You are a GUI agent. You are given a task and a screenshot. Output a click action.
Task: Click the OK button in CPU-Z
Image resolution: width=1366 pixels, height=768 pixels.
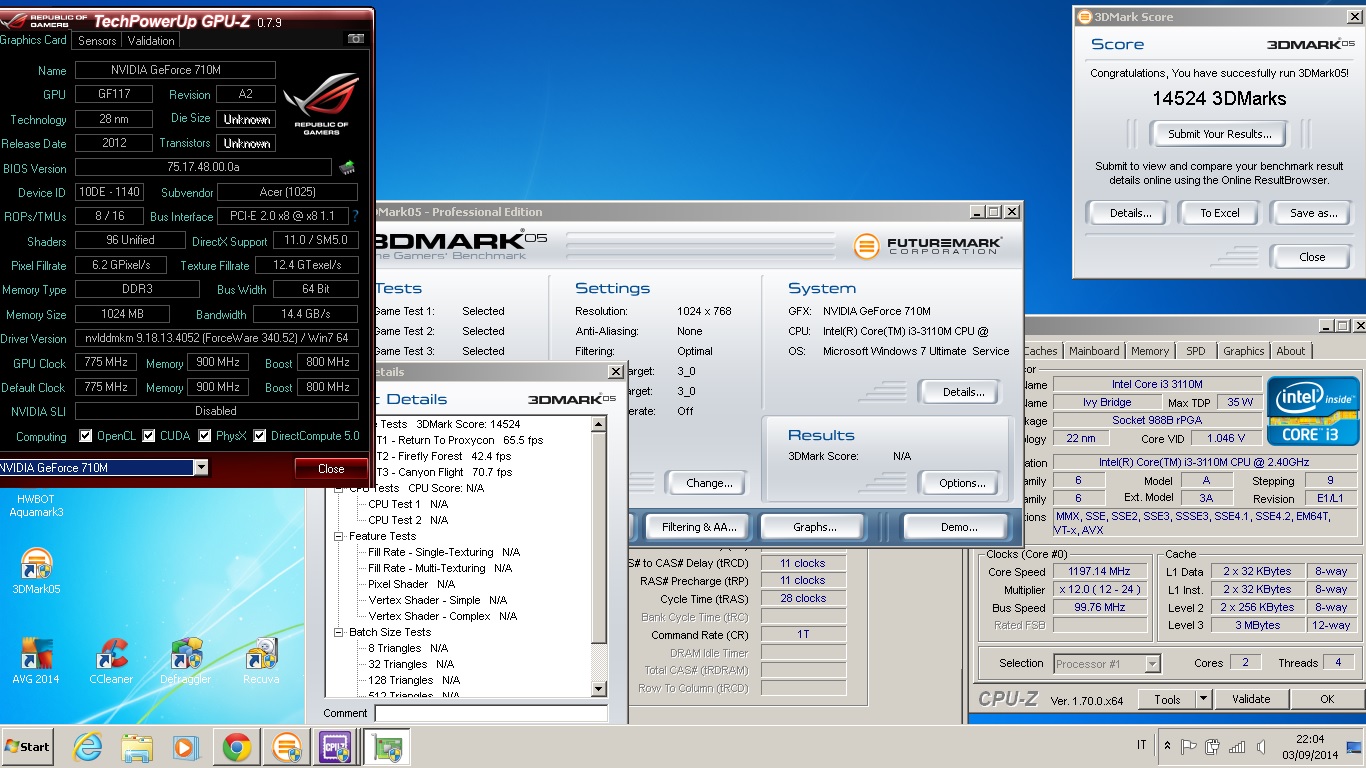pyautogui.click(x=1327, y=699)
